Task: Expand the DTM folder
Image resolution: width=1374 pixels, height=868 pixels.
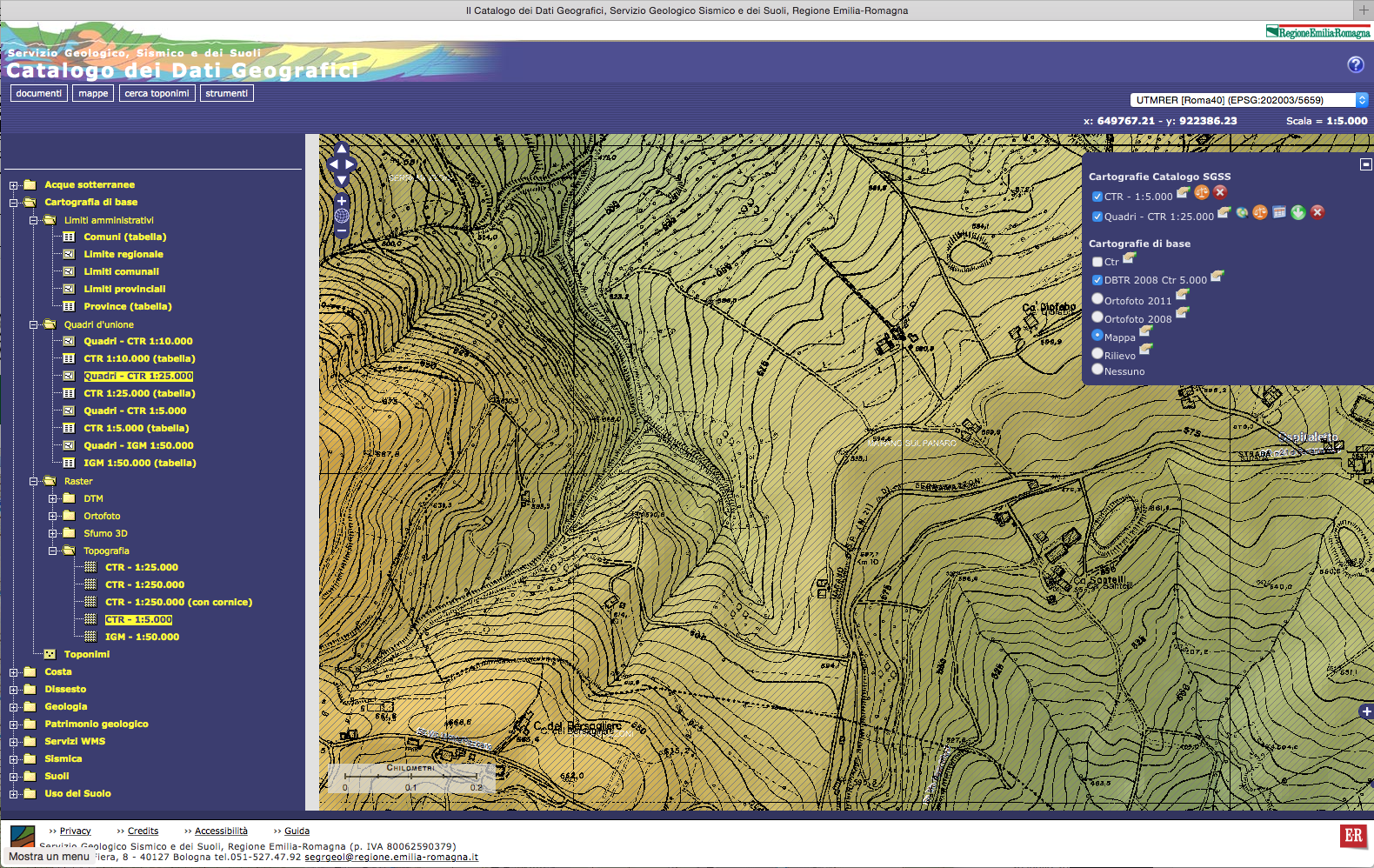Action: point(53,498)
